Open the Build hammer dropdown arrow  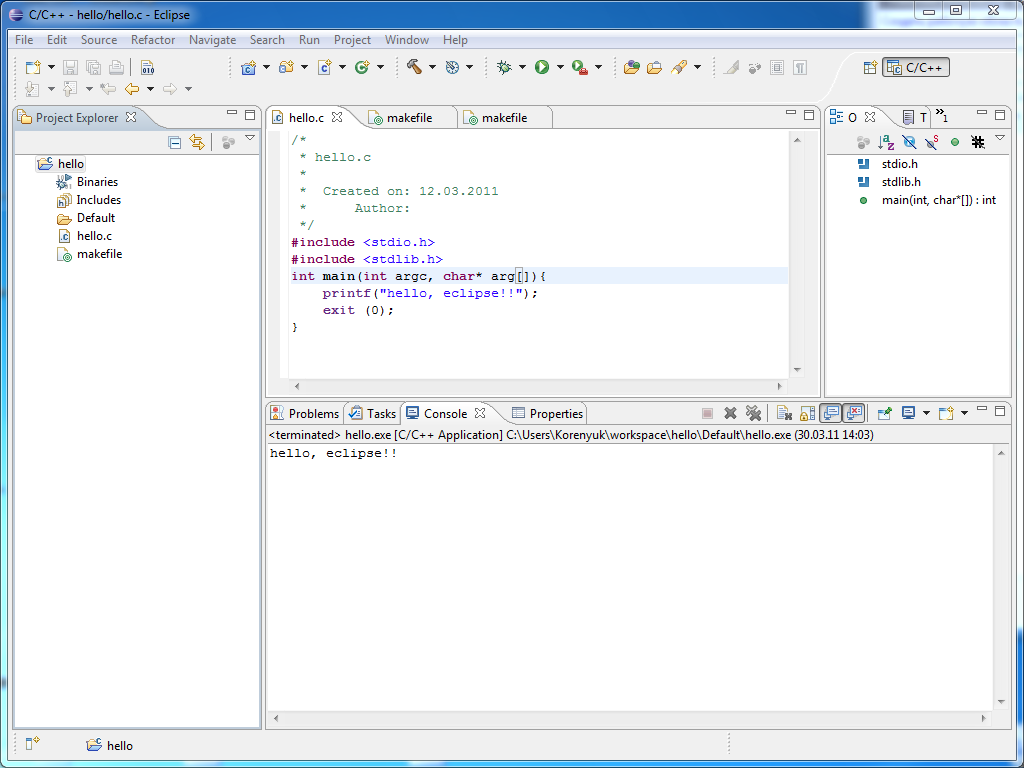point(432,67)
